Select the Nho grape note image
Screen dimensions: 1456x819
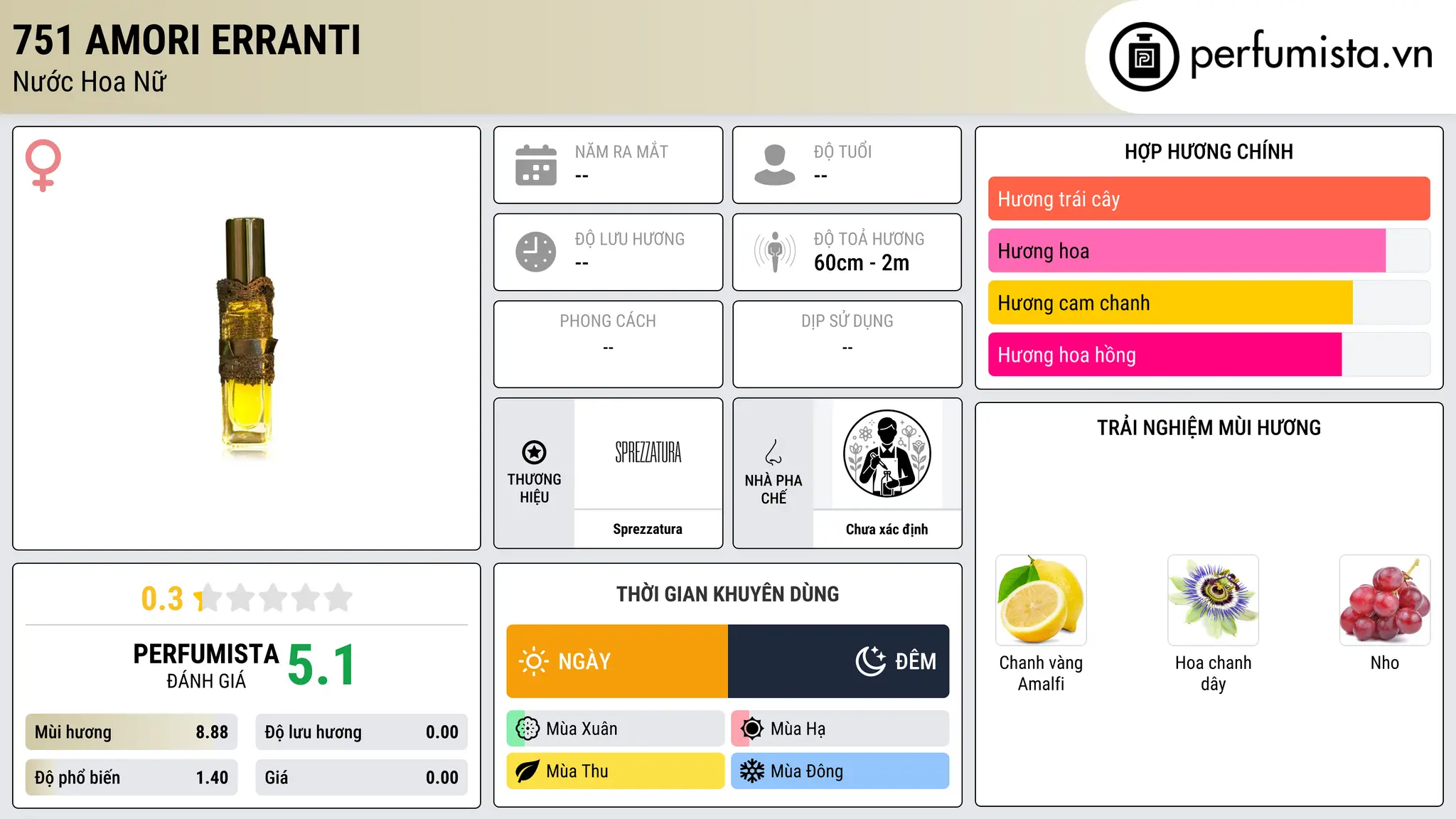pos(1385,600)
